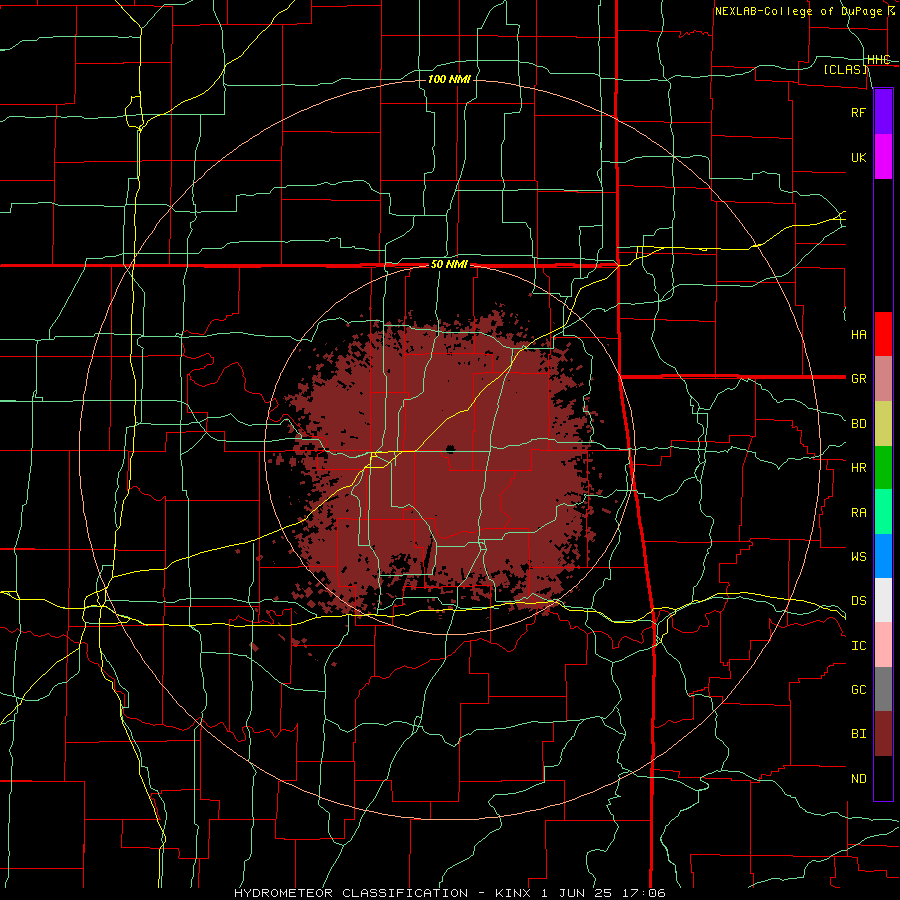Click the GR label beside the legend
Screen dimensions: 900x900
pos(858,379)
